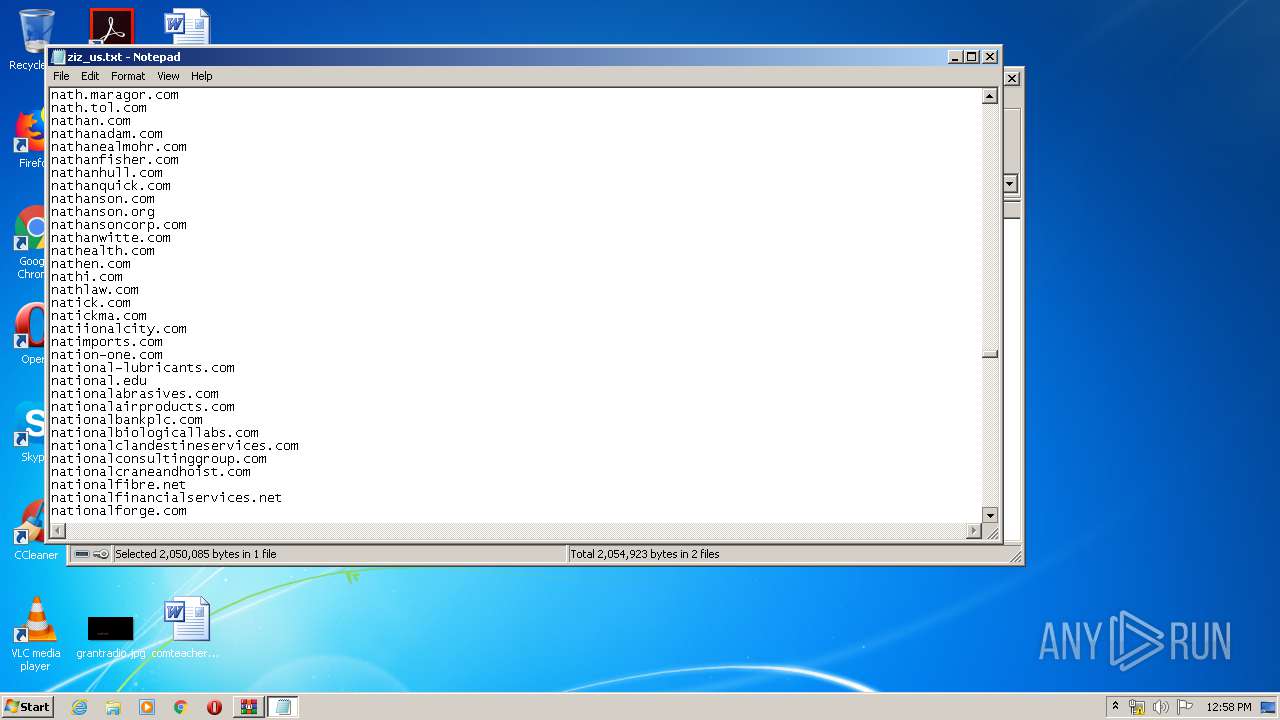Screen dimensions: 1280x720
Task: Click the line nationalbankplc.com
Action: [x=127, y=419]
